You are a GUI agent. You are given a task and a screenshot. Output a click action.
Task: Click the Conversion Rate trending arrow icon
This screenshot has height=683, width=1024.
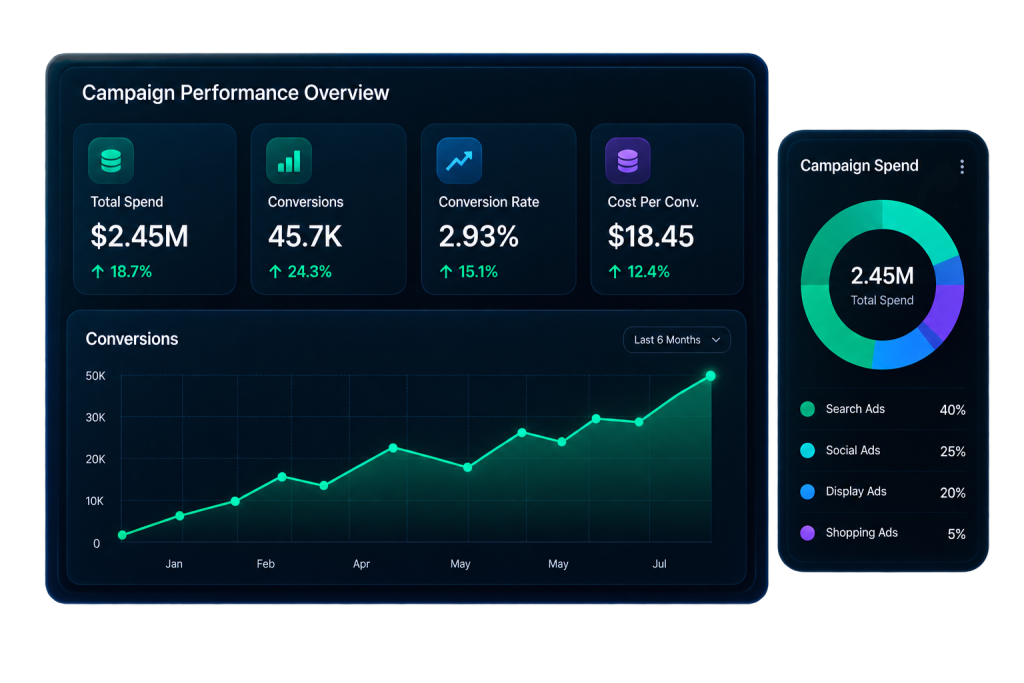point(459,161)
